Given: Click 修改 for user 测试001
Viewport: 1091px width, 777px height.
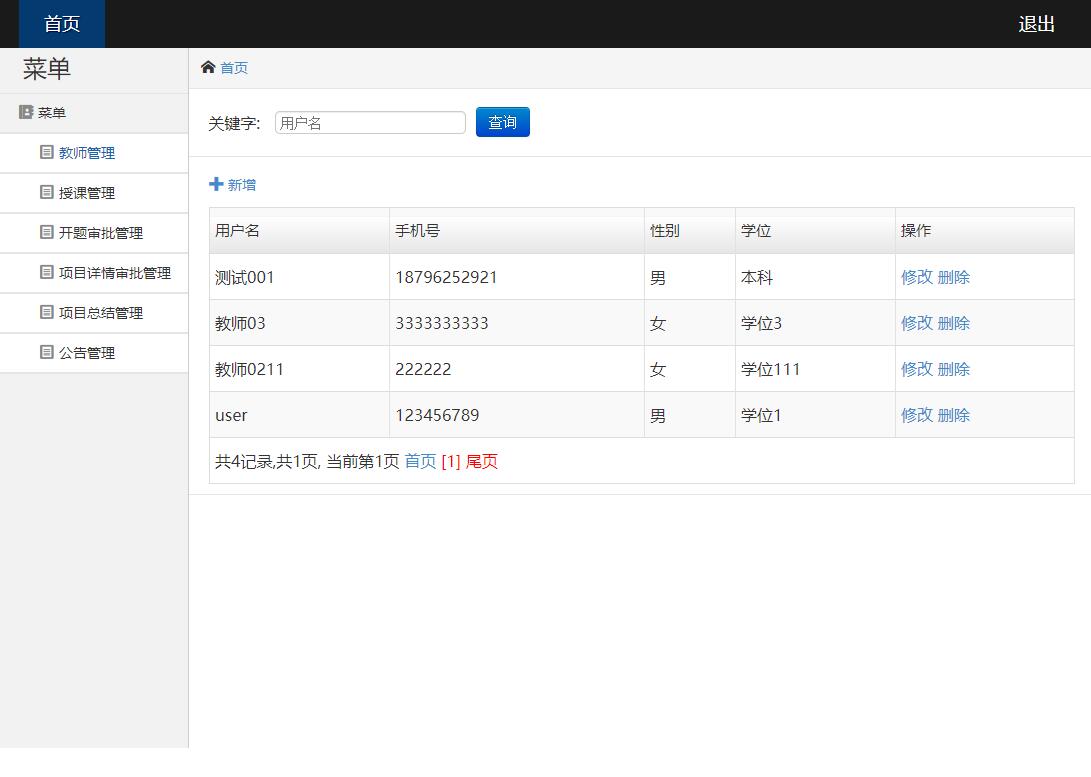Looking at the screenshot, I should 917,277.
